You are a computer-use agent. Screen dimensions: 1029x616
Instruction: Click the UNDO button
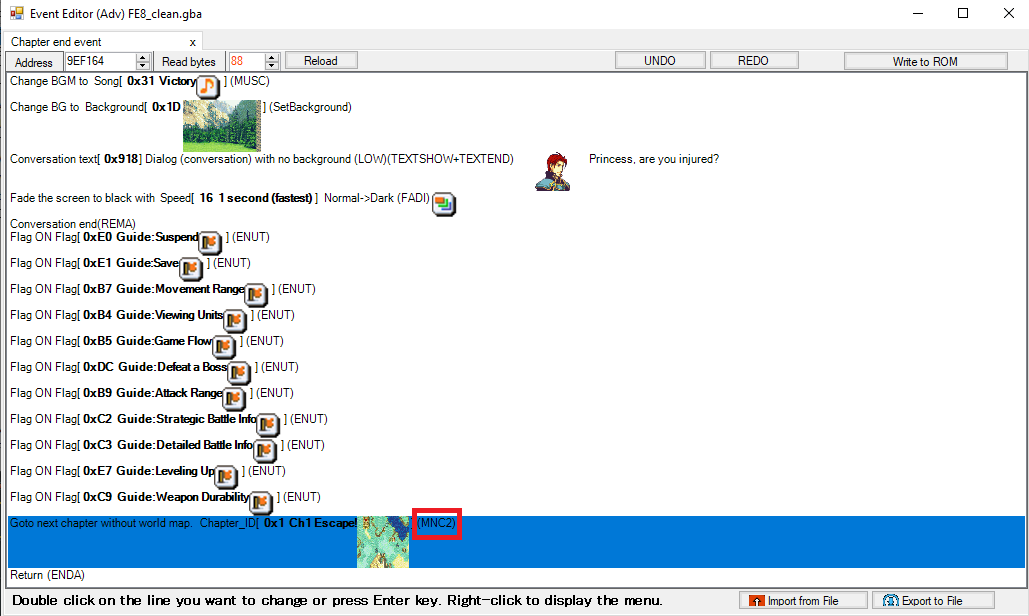[659, 61]
